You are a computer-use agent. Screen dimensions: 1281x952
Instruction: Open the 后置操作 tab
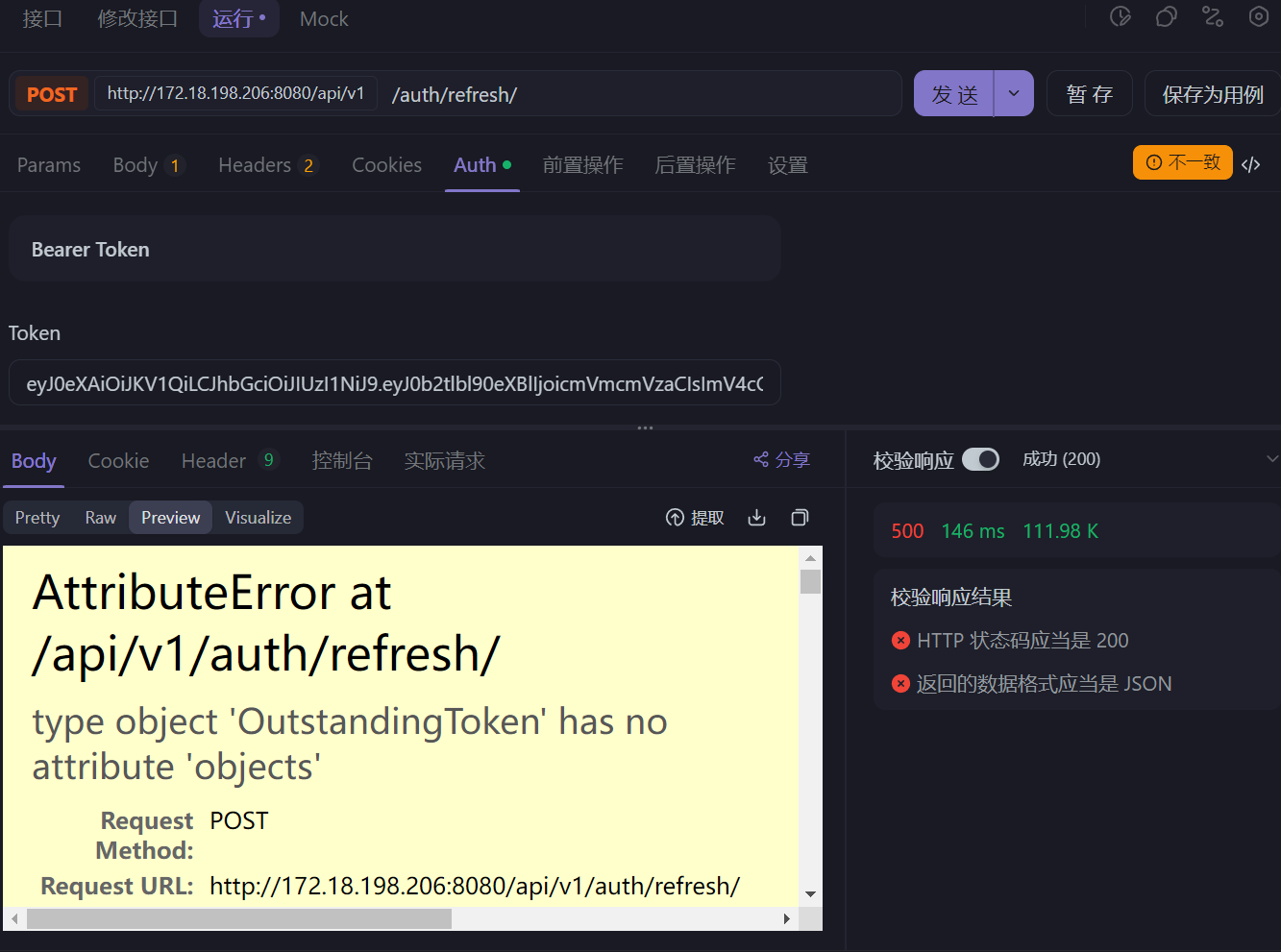695,165
